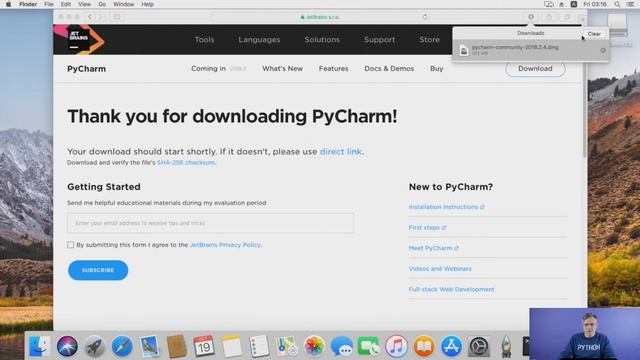Viewport: 640px width, 360px height.
Task: Follow the direct link for the download
Action: tap(341, 151)
